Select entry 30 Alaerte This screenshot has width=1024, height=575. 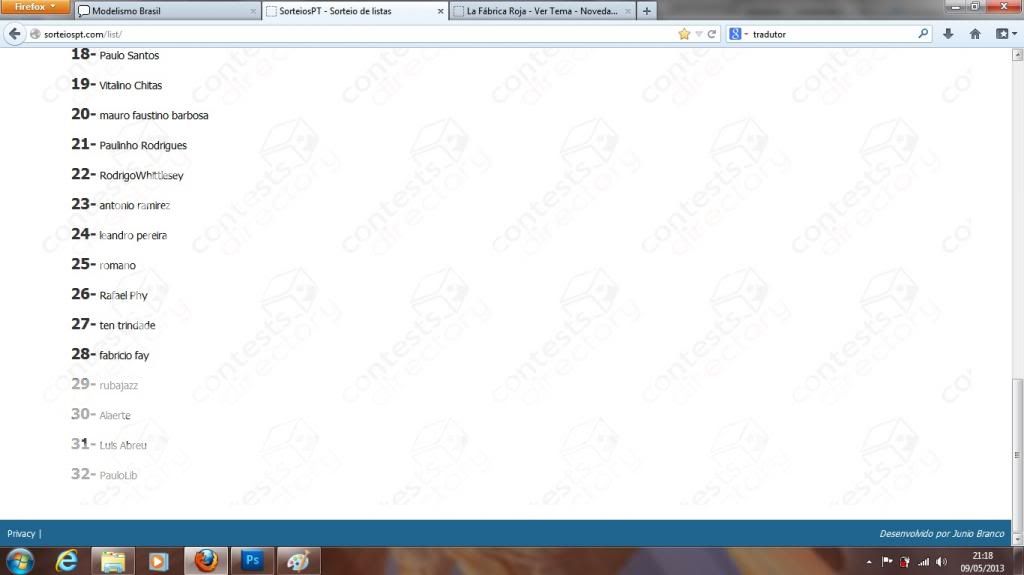click(x=101, y=415)
